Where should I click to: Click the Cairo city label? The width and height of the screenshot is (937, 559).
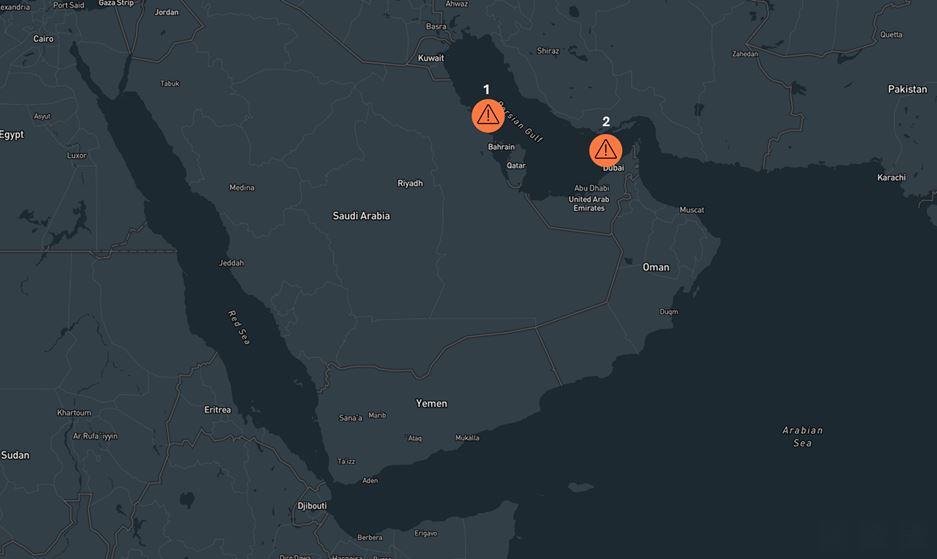click(x=43, y=39)
